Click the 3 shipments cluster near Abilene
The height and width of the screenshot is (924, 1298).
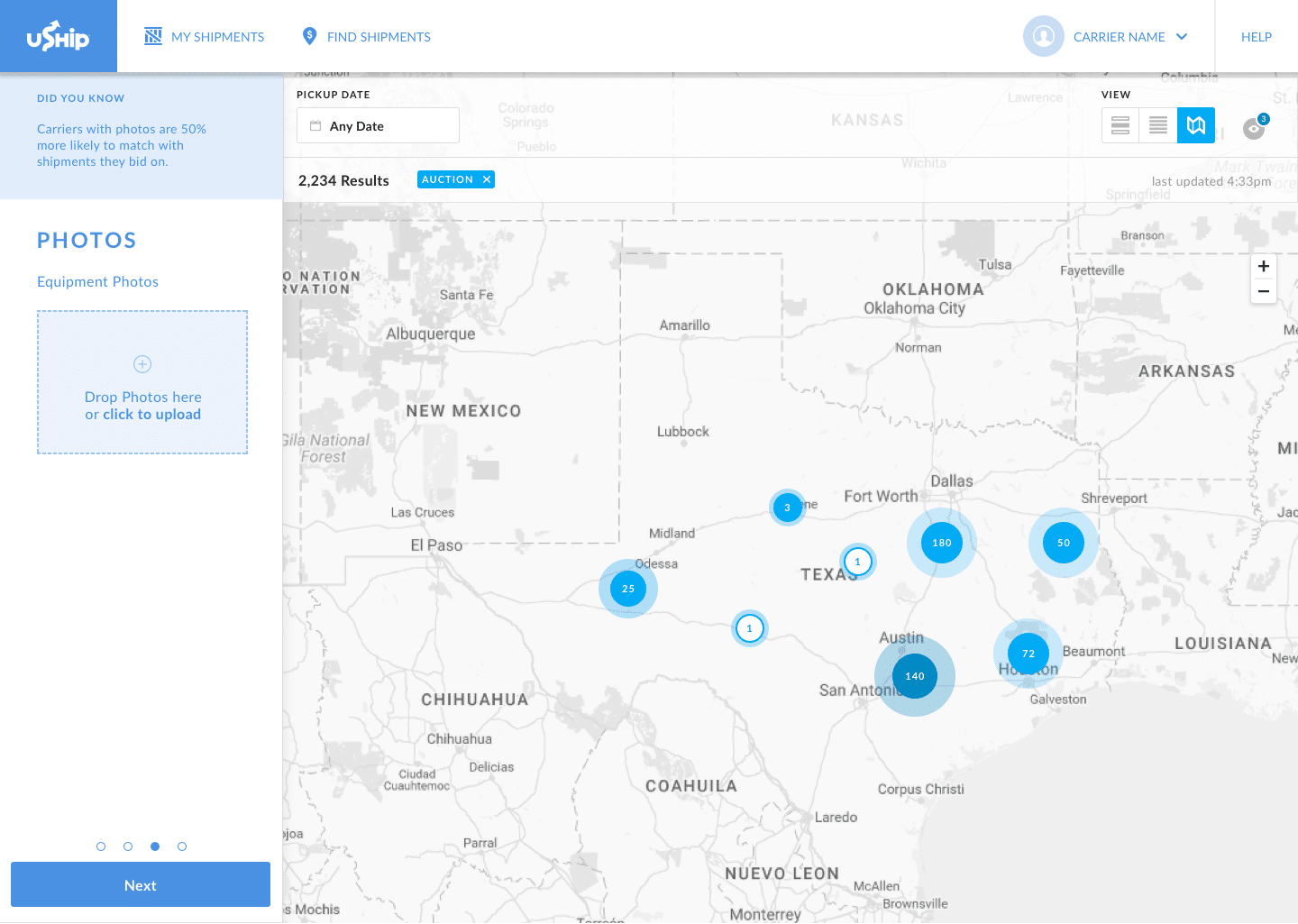pyautogui.click(x=787, y=508)
